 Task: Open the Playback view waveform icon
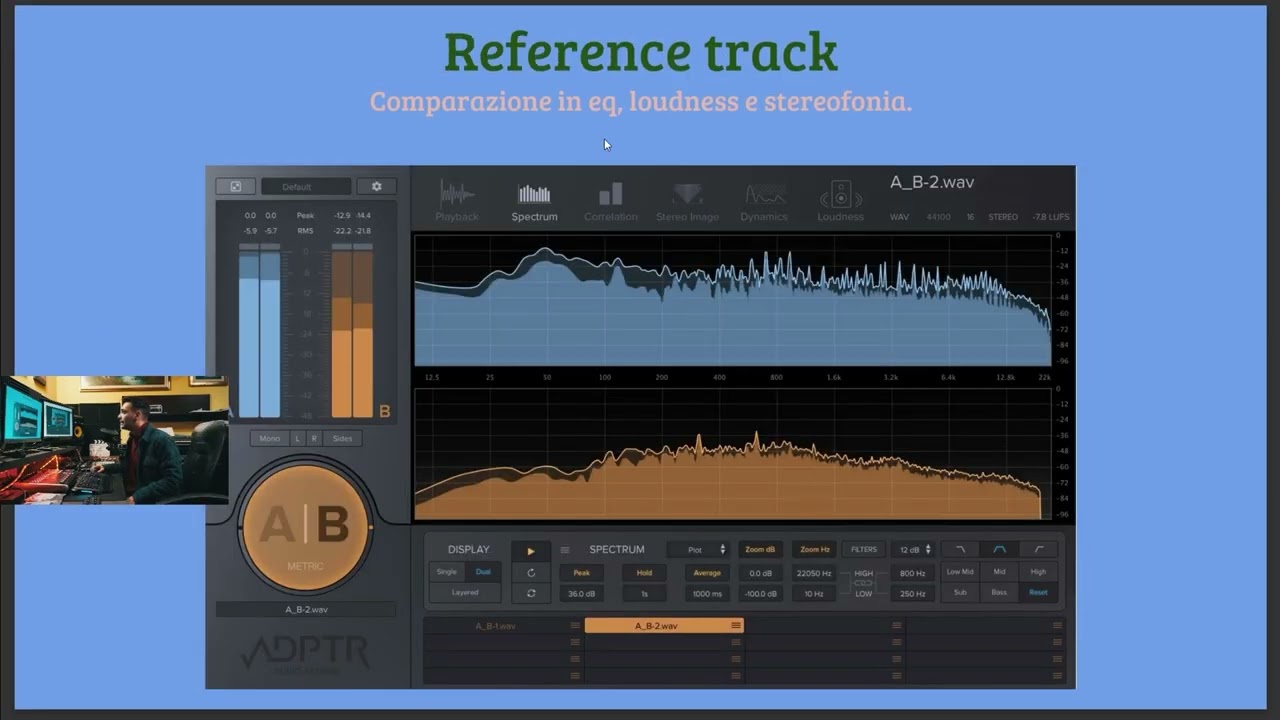coord(457,194)
